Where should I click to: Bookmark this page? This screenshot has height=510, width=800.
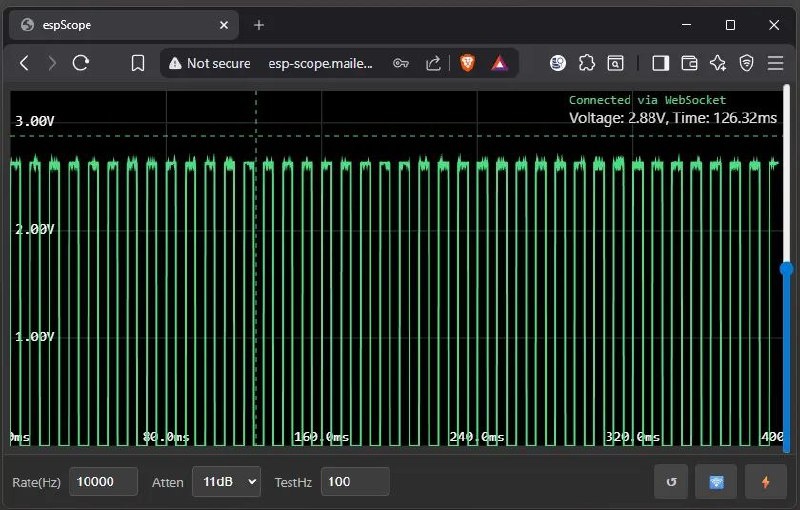point(138,64)
